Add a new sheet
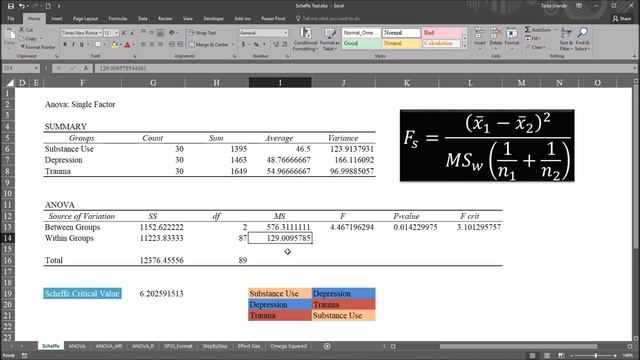The height and width of the screenshot is (360, 640). point(327,346)
